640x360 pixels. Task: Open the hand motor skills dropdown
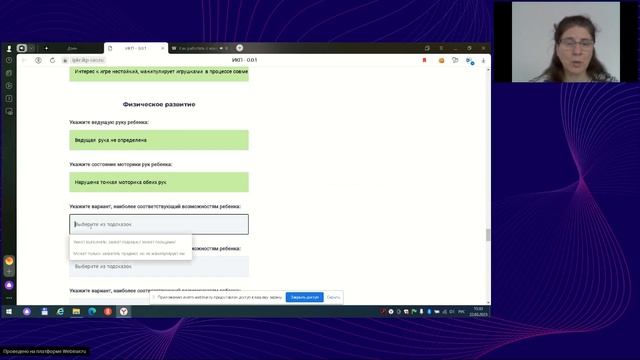click(159, 182)
